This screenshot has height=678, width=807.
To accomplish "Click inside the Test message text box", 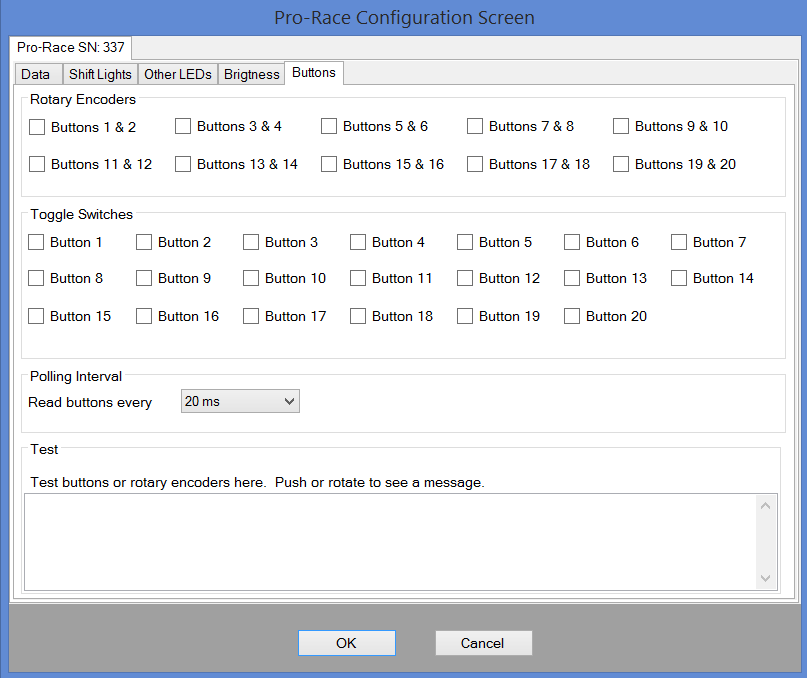I will [x=390, y=541].
